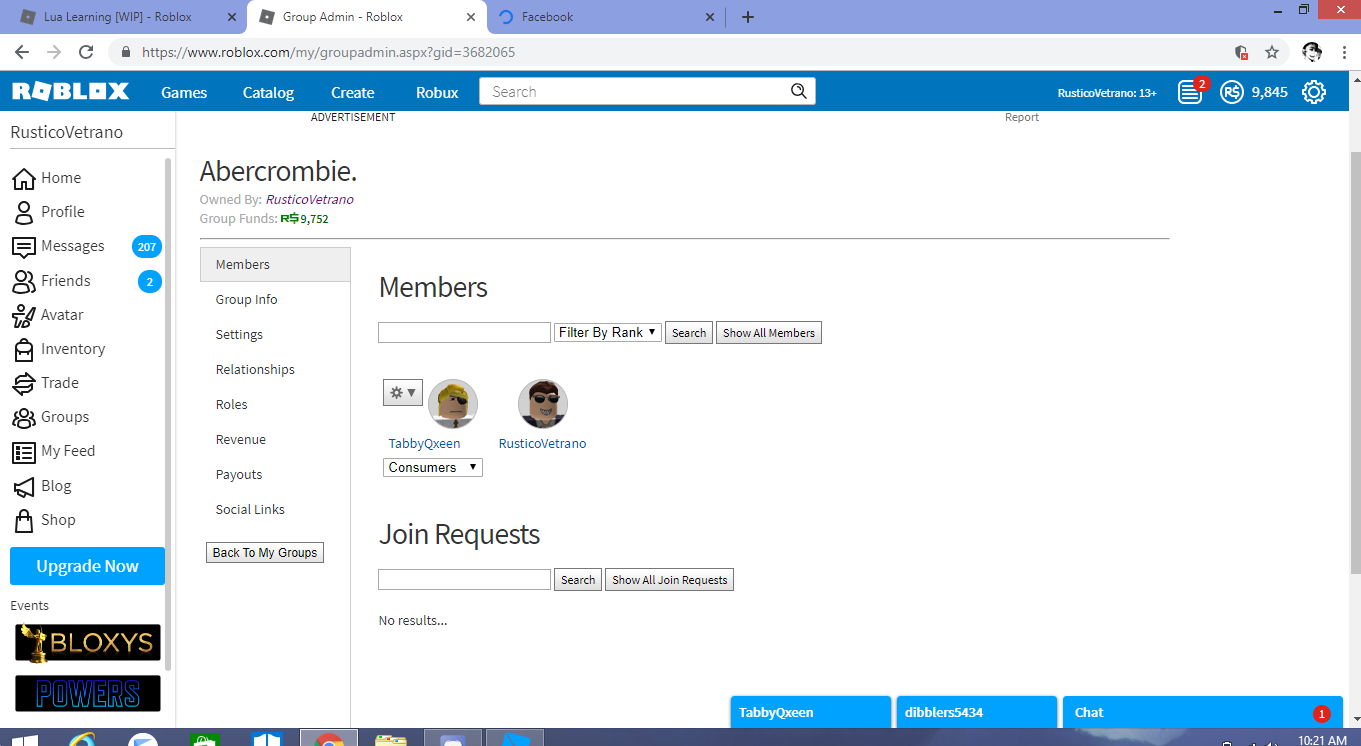Click the Search button under Join Requests
The width and height of the screenshot is (1361, 746).
tap(578, 580)
